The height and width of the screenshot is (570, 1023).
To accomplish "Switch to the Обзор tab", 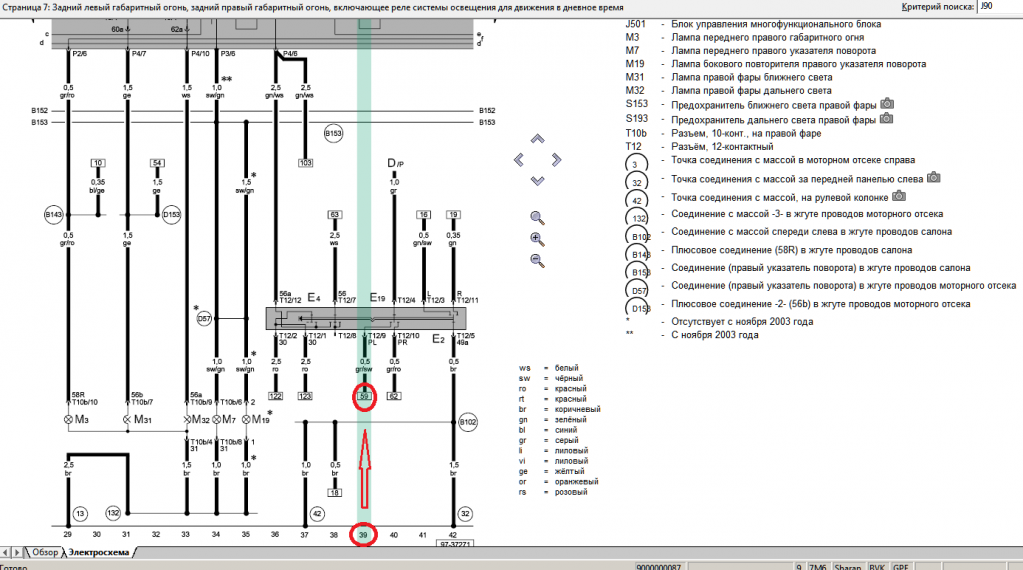I will click(44, 552).
